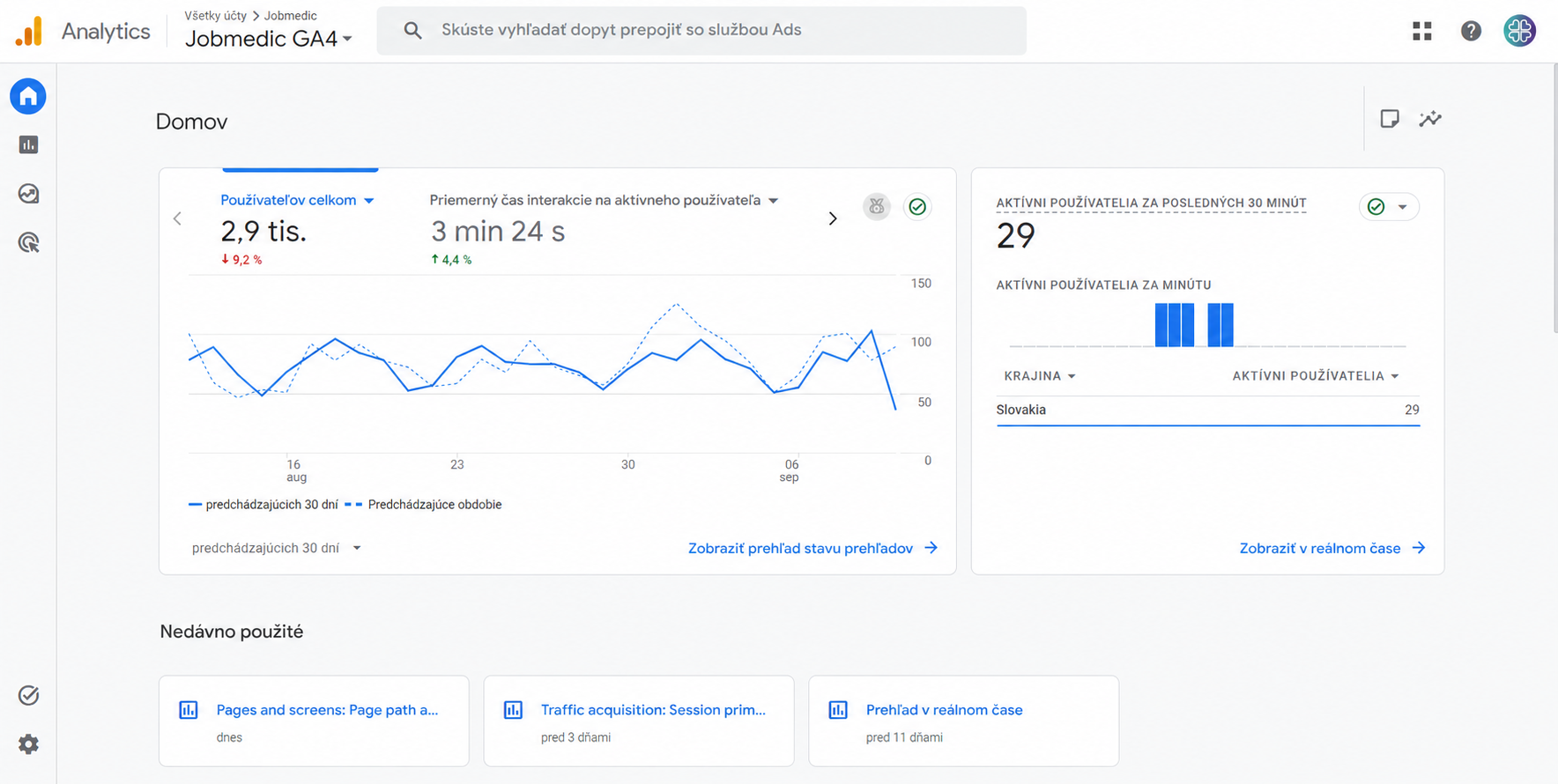Image resolution: width=1558 pixels, height=784 pixels.
Task: Go to the next metric with the right arrow
Action: click(x=833, y=218)
